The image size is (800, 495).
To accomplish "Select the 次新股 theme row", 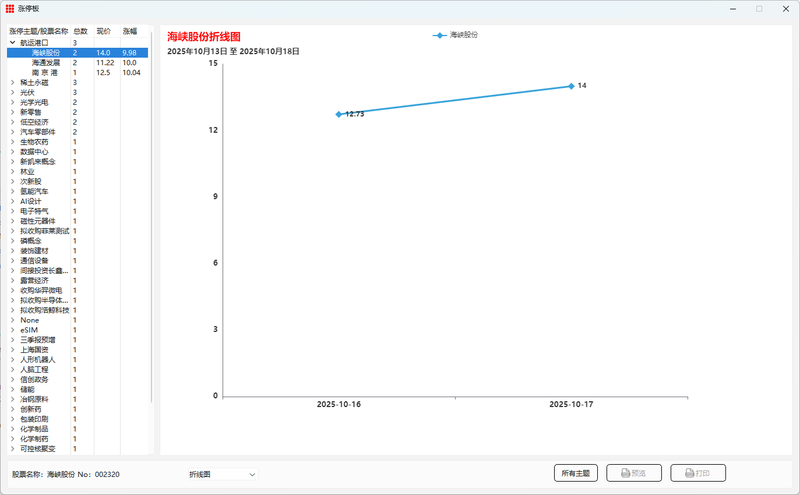I will [78, 182].
